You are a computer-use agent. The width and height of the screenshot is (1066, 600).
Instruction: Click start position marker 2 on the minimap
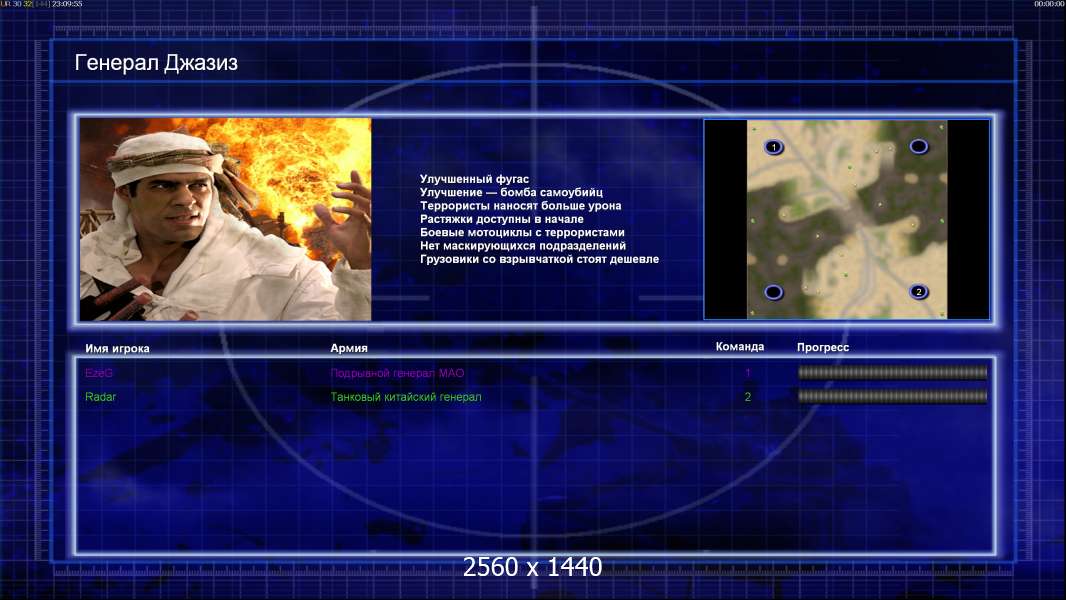(x=918, y=292)
